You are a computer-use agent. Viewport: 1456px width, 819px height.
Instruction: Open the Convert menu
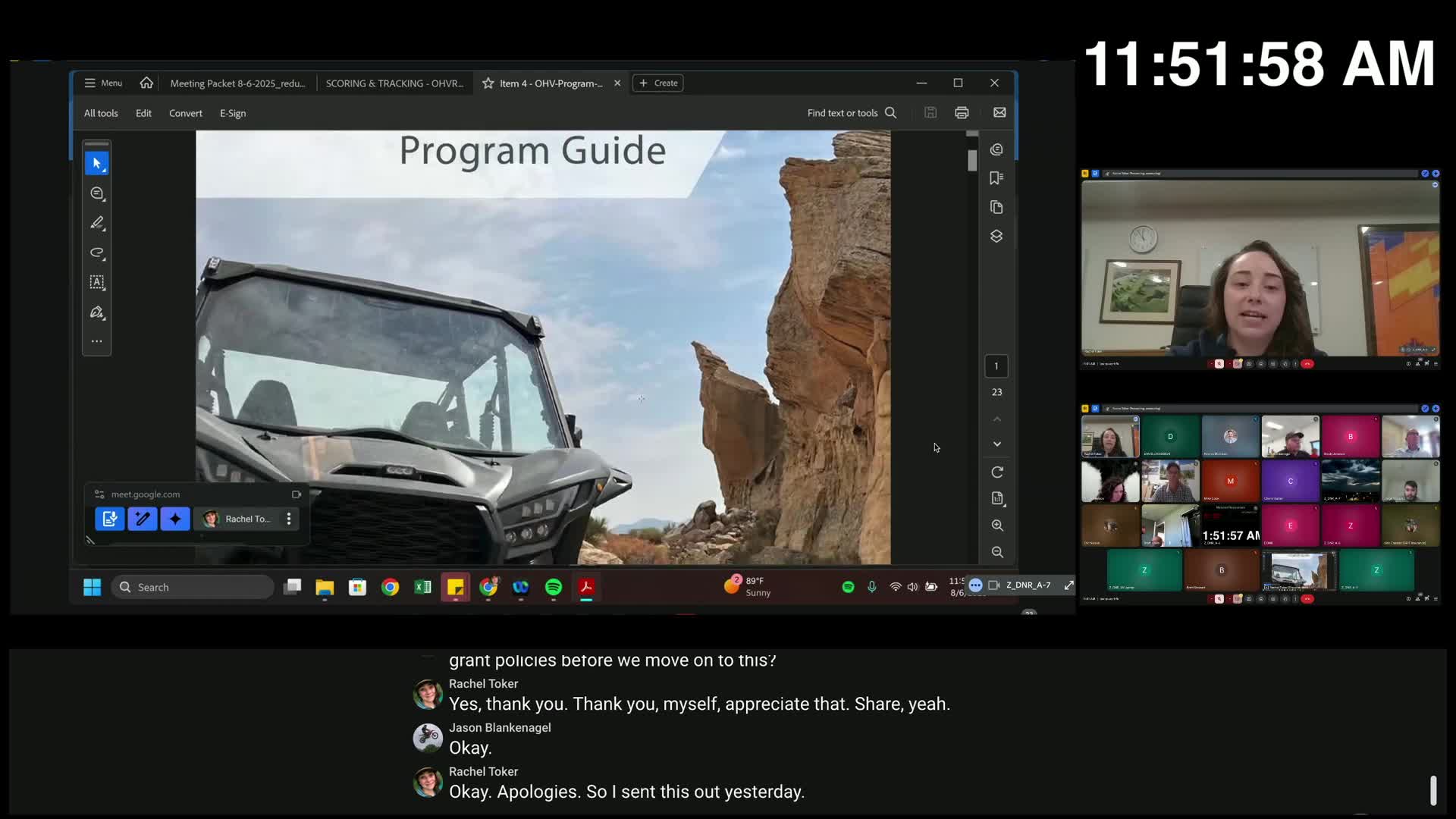point(185,113)
